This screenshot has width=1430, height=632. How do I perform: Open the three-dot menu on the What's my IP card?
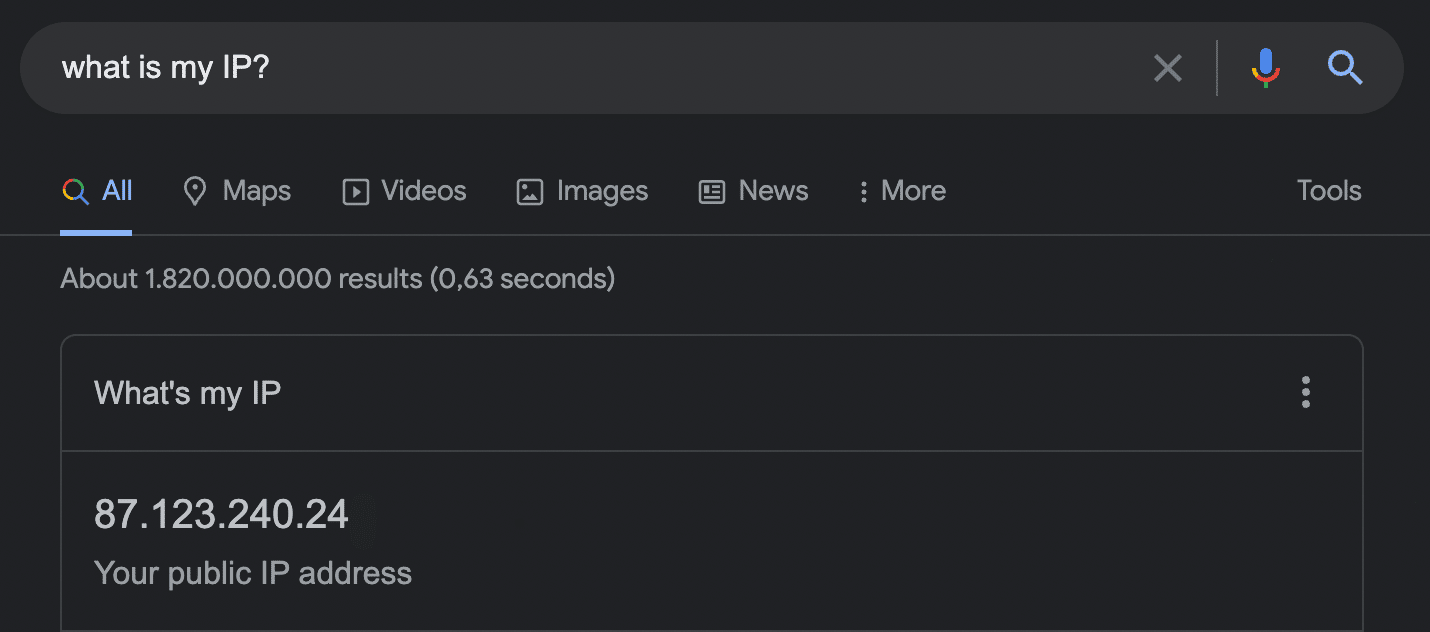tap(1305, 393)
